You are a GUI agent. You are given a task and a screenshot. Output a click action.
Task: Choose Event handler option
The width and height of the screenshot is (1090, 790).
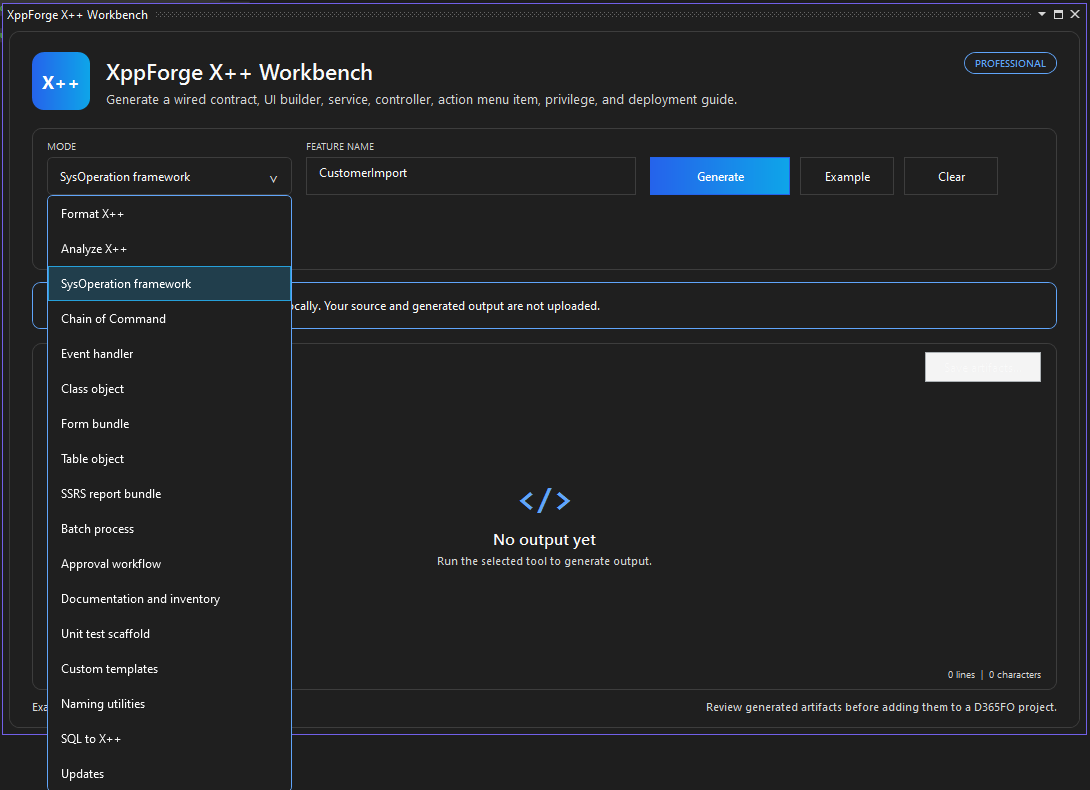click(169, 354)
